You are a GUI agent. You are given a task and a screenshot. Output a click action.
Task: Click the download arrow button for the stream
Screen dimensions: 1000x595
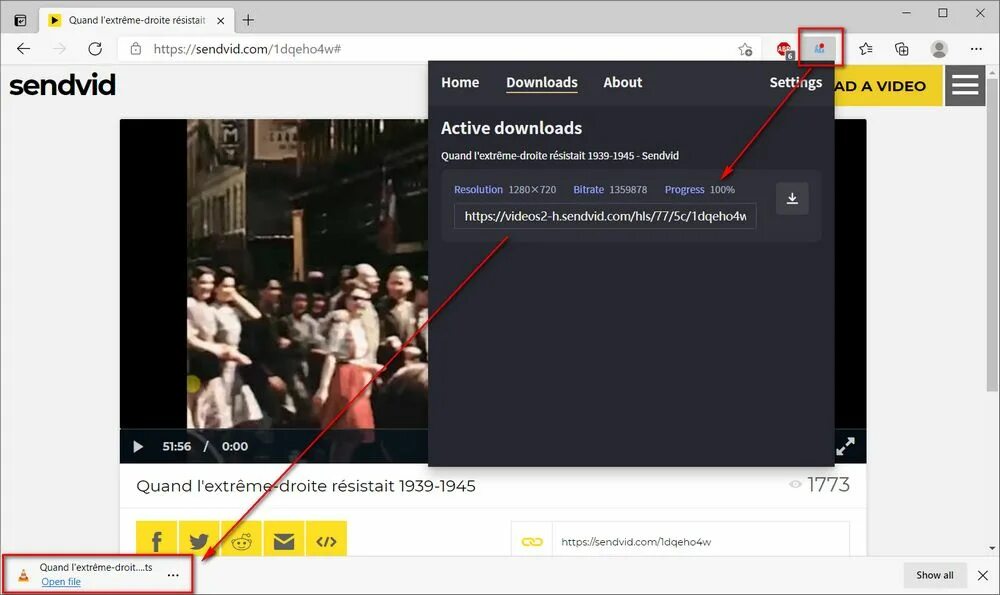tap(792, 198)
